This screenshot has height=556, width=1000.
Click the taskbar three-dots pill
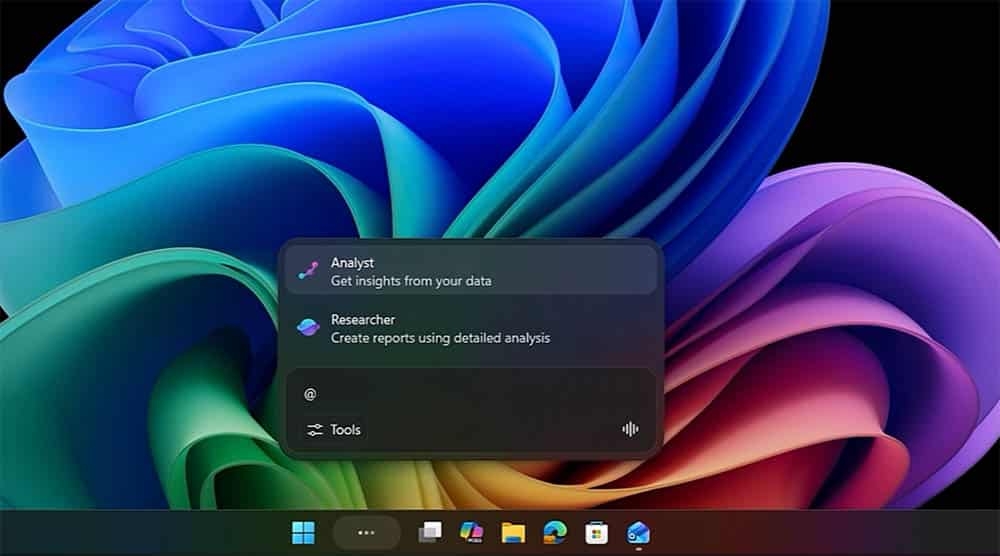pos(366,532)
